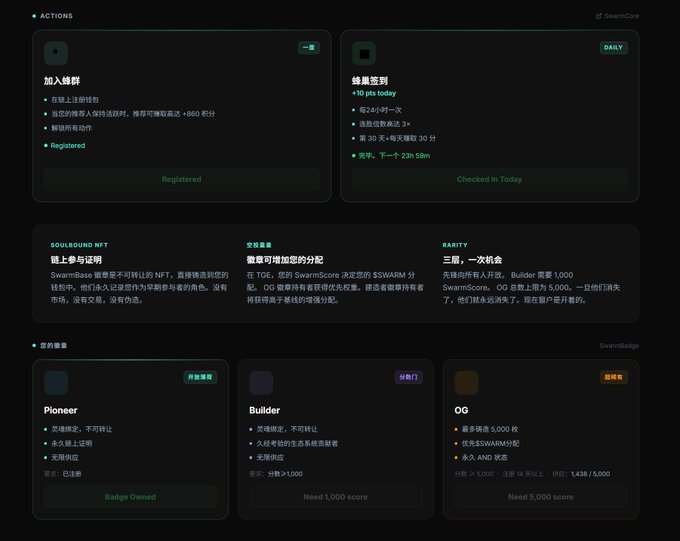The image size is (680, 541).
Task: Click the '$SWARM' priority allocation line
Action: pyautogui.click(x=490, y=443)
